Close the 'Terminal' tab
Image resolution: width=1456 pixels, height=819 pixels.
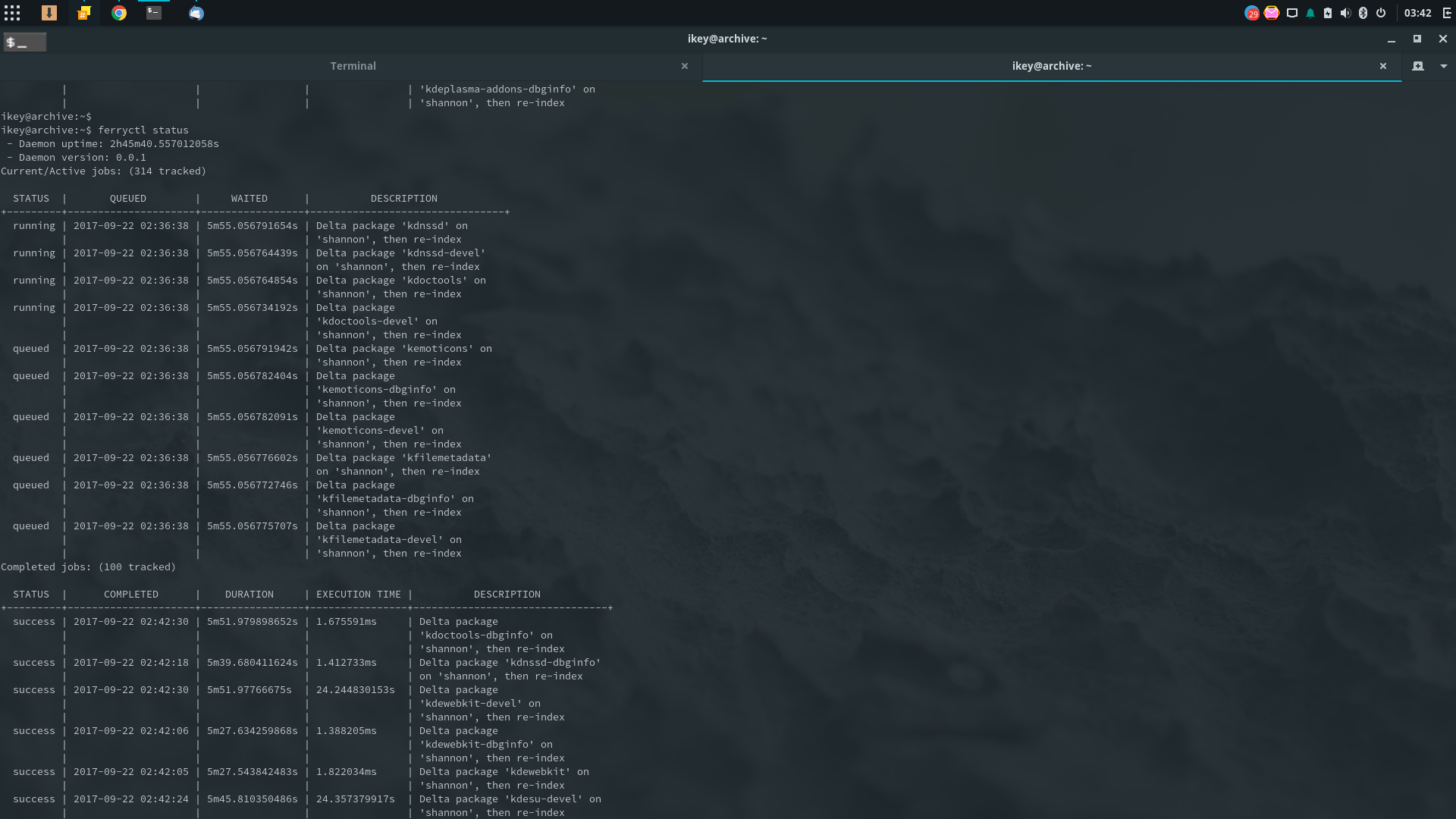point(685,66)
